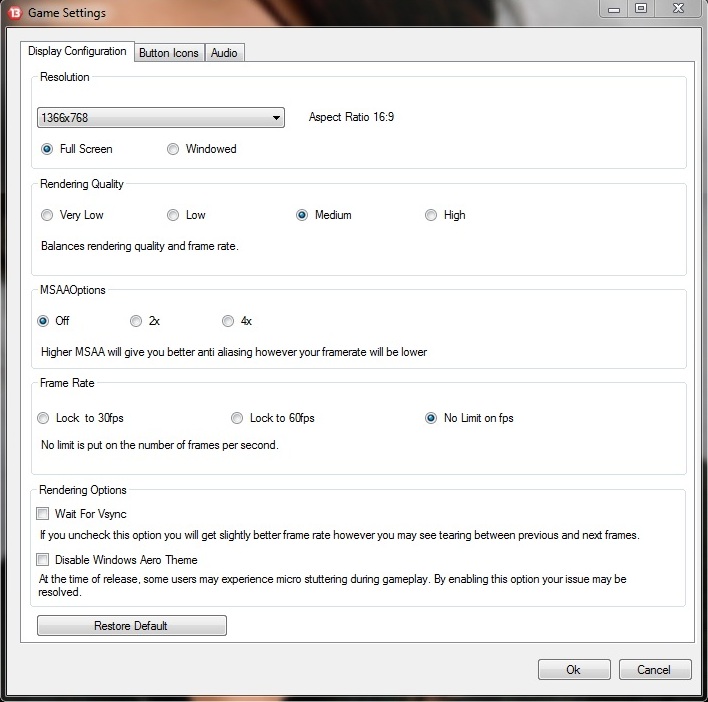Minimize the Game Settings window
This screenshot has height=702, width=708.
[x=614, y=9]
